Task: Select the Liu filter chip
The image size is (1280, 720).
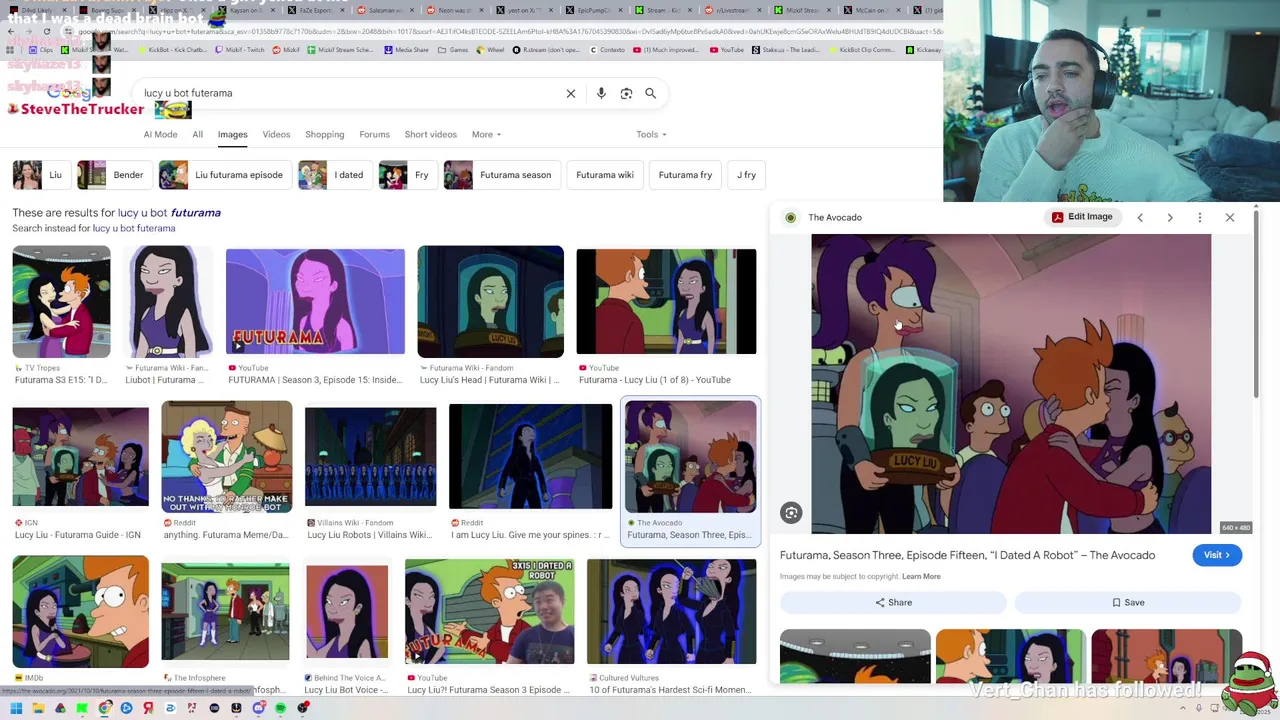Action: (40, 175)
